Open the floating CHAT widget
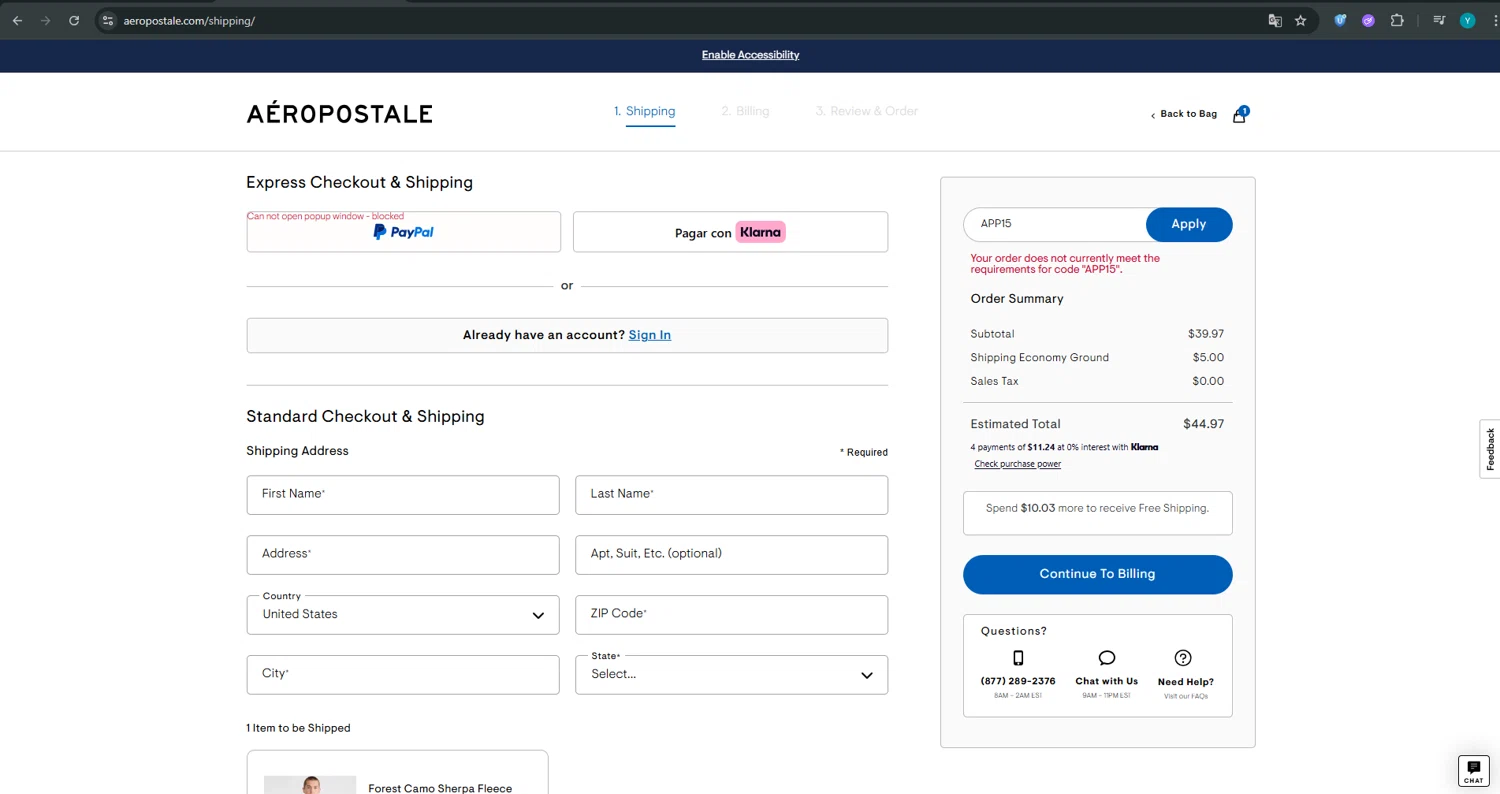Image resolution: width=1500 pixels, height=794 pixels. click(x=1474, y=771)
